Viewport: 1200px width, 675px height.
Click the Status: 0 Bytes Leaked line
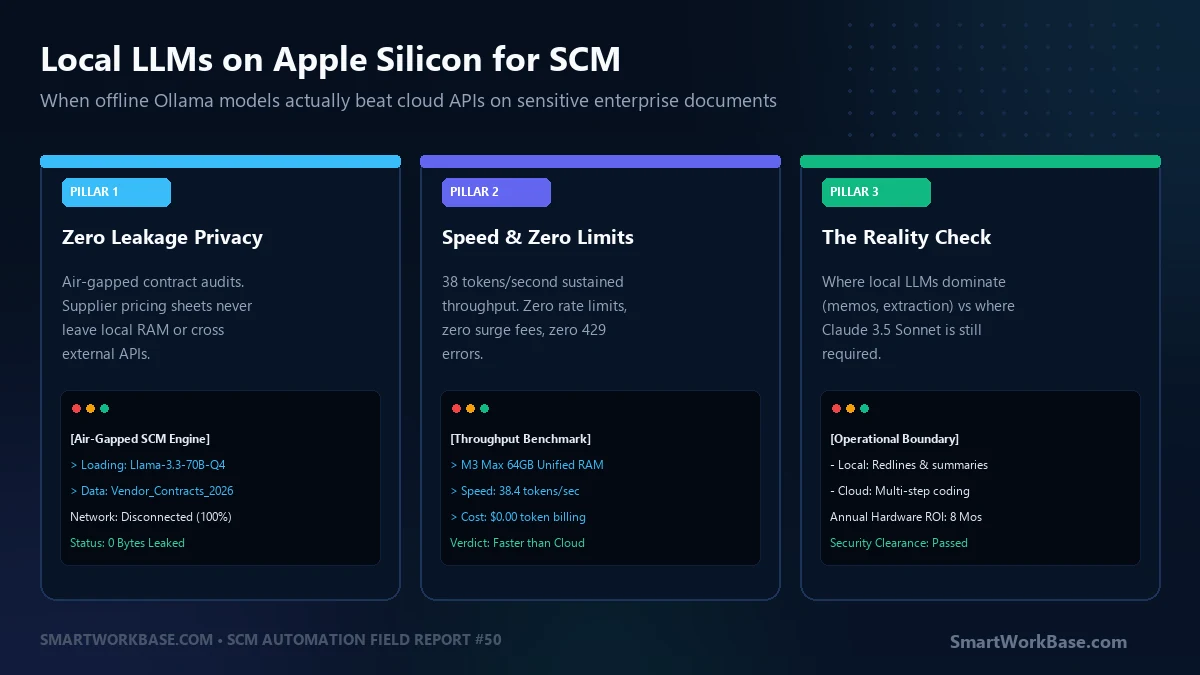(x=127, y=543)
